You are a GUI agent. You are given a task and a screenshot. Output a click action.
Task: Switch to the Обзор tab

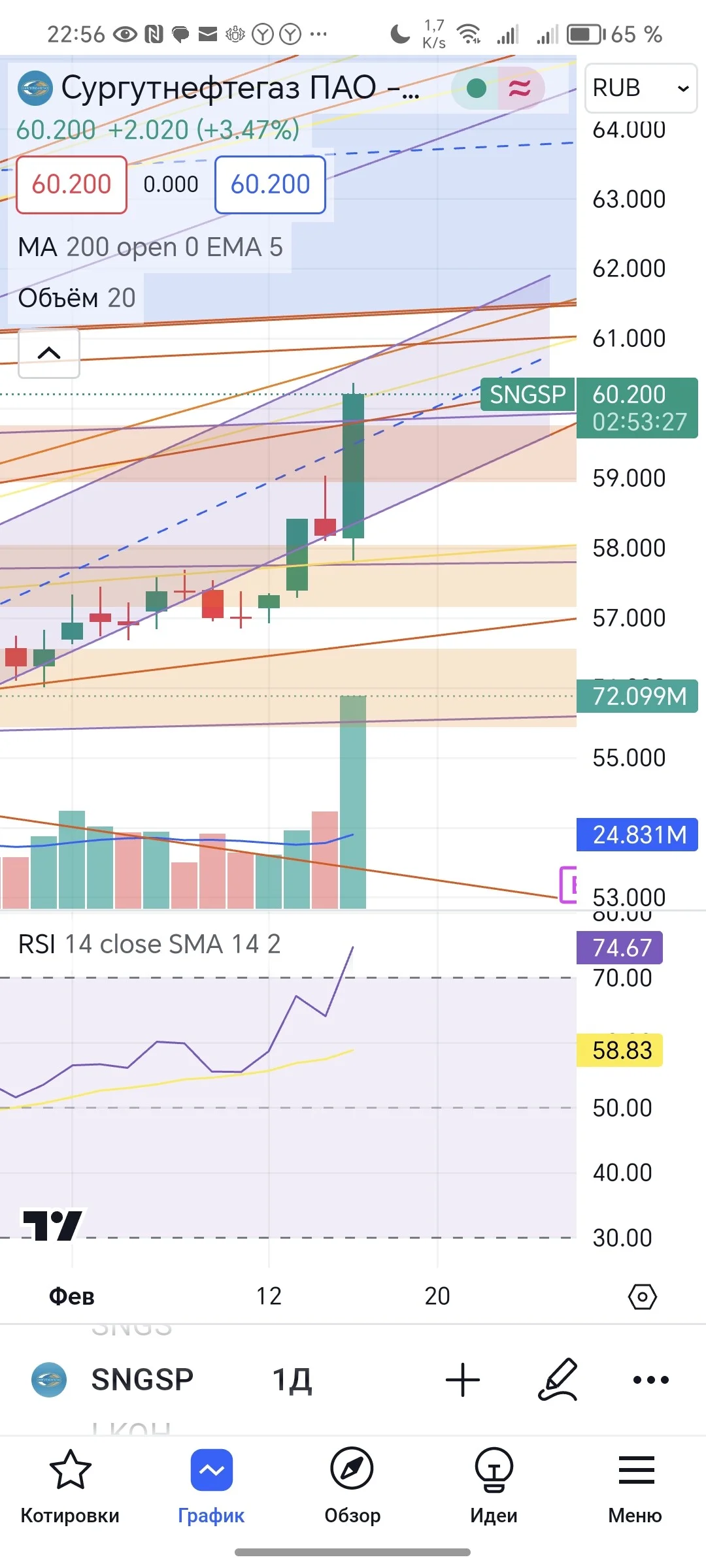352,1487
